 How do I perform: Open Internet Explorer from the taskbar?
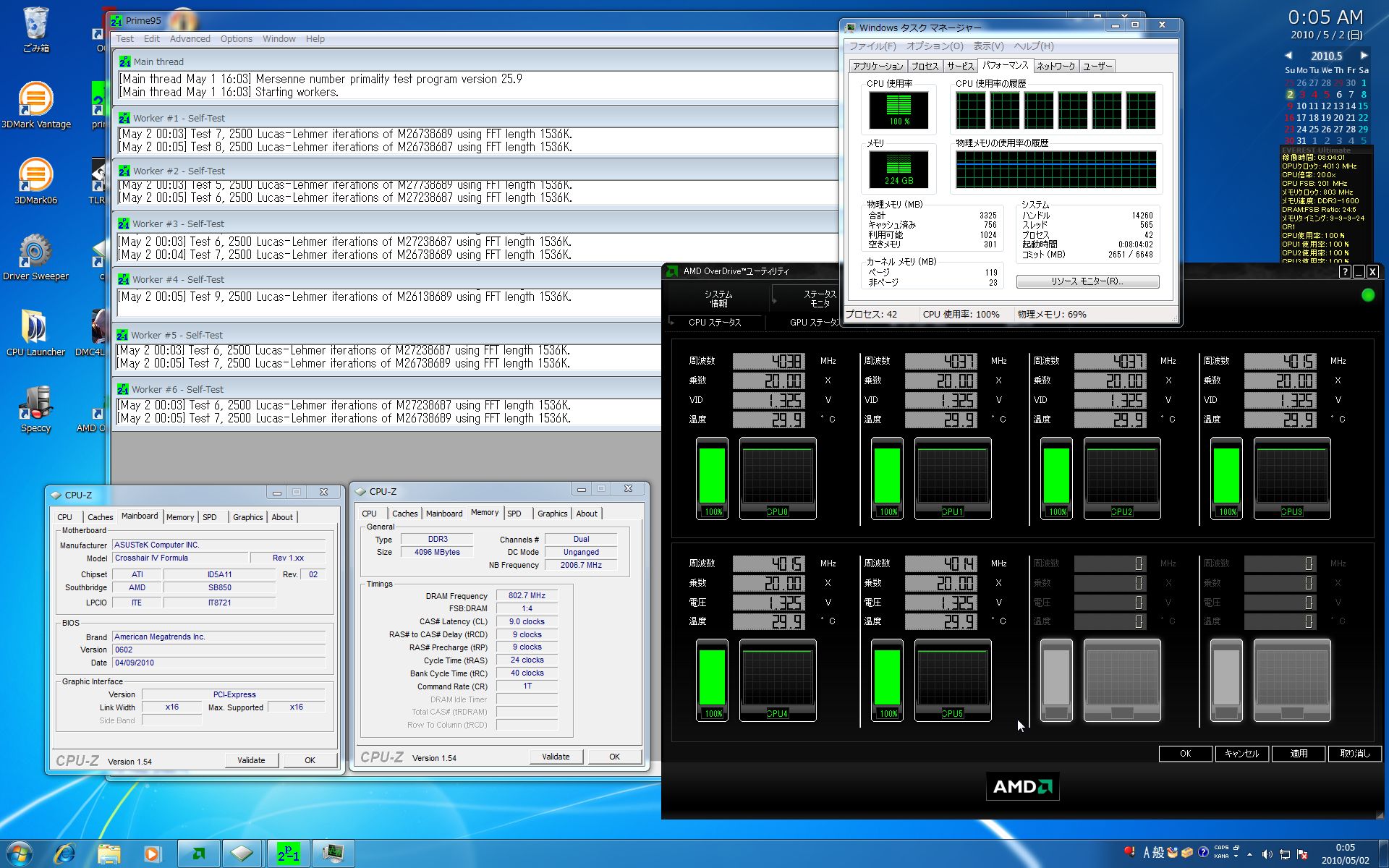tap(65, 854)
